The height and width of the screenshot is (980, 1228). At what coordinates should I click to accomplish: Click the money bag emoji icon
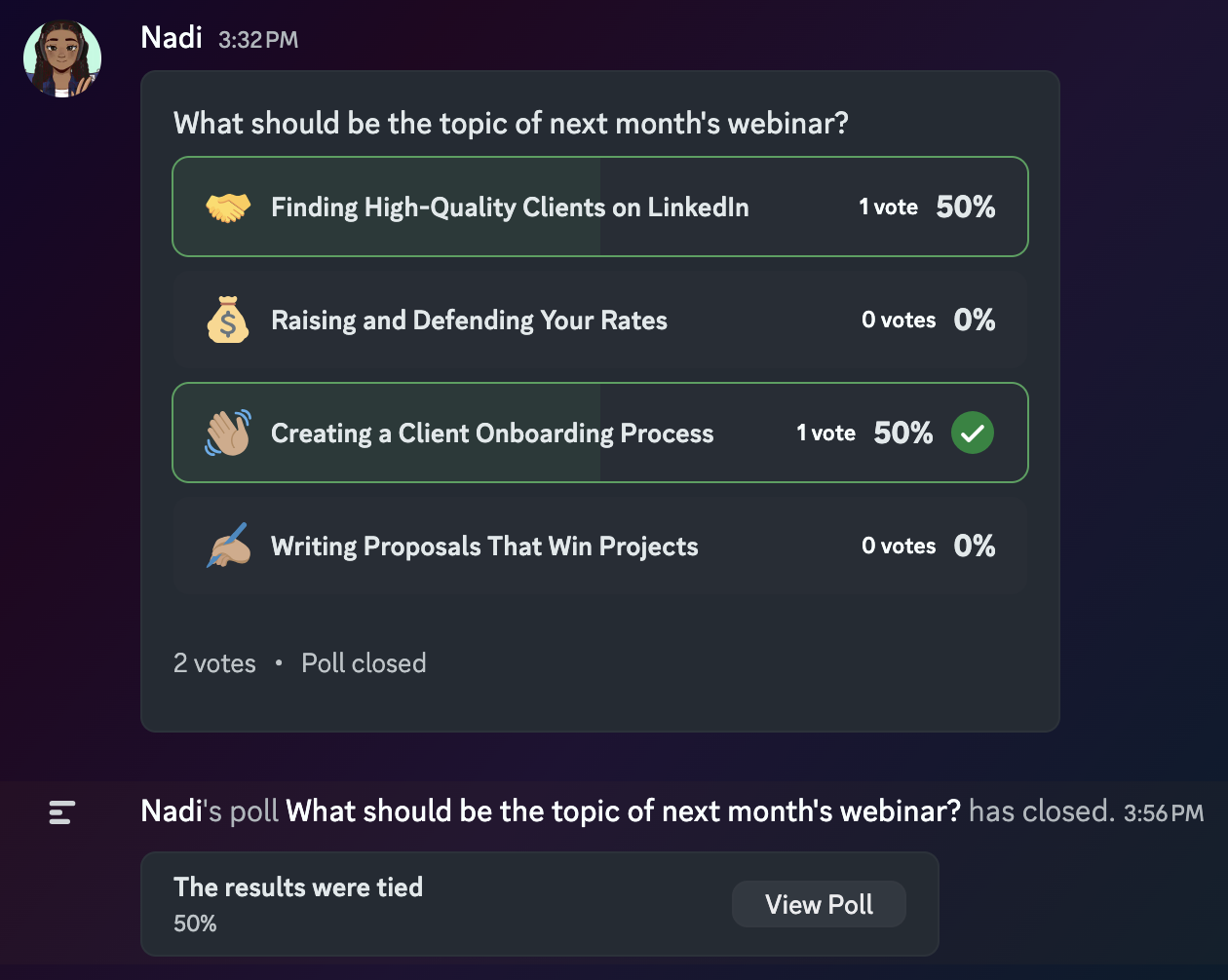coord(228,320)
